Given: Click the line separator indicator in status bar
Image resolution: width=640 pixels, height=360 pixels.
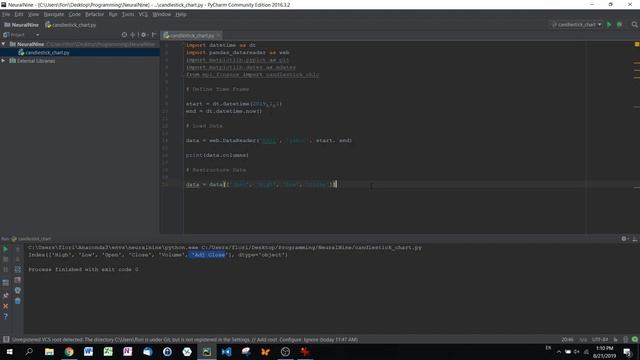Looking at the screenshot, I should tap(583, 340).
